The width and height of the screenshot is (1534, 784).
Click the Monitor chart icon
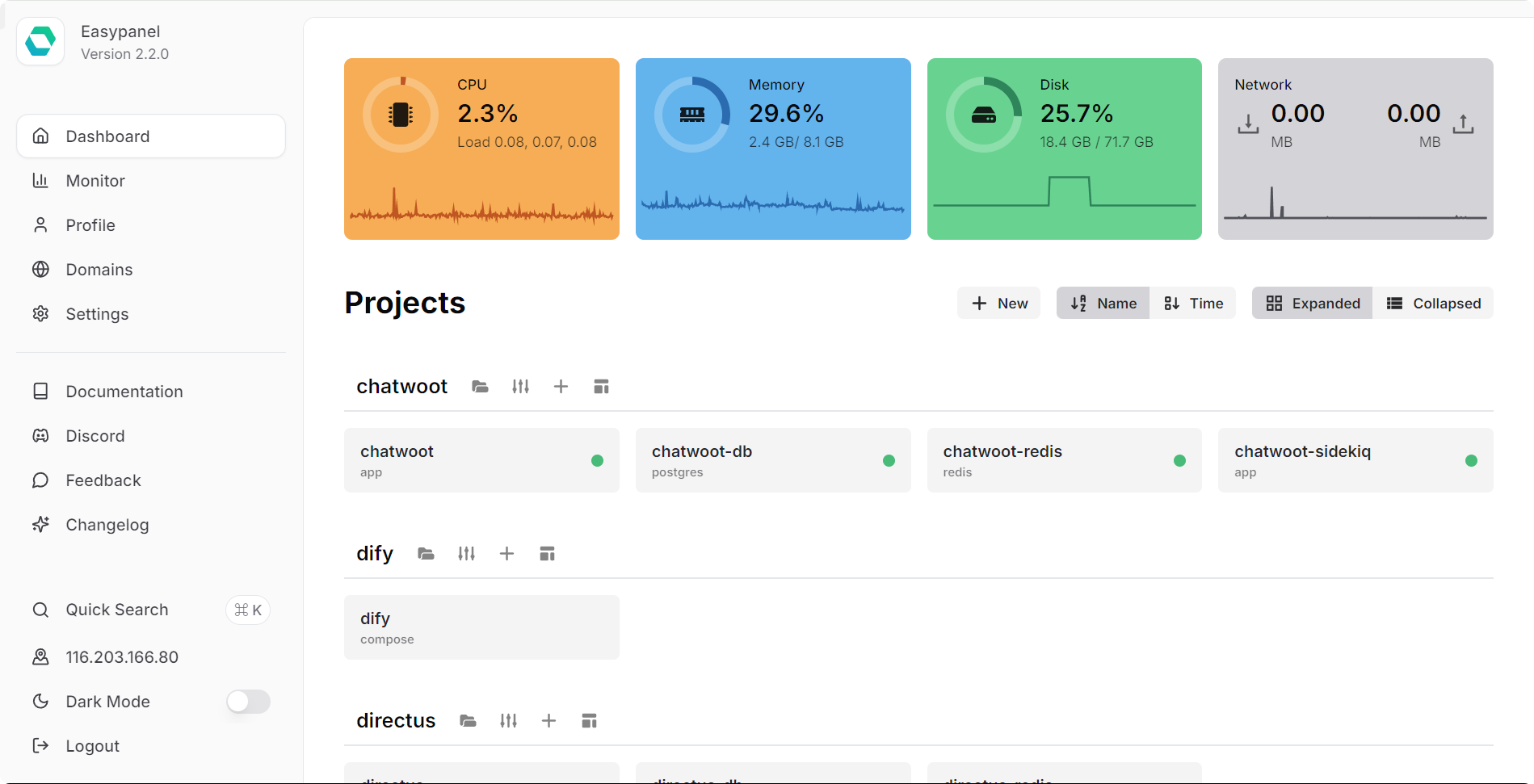pos(40,180)
